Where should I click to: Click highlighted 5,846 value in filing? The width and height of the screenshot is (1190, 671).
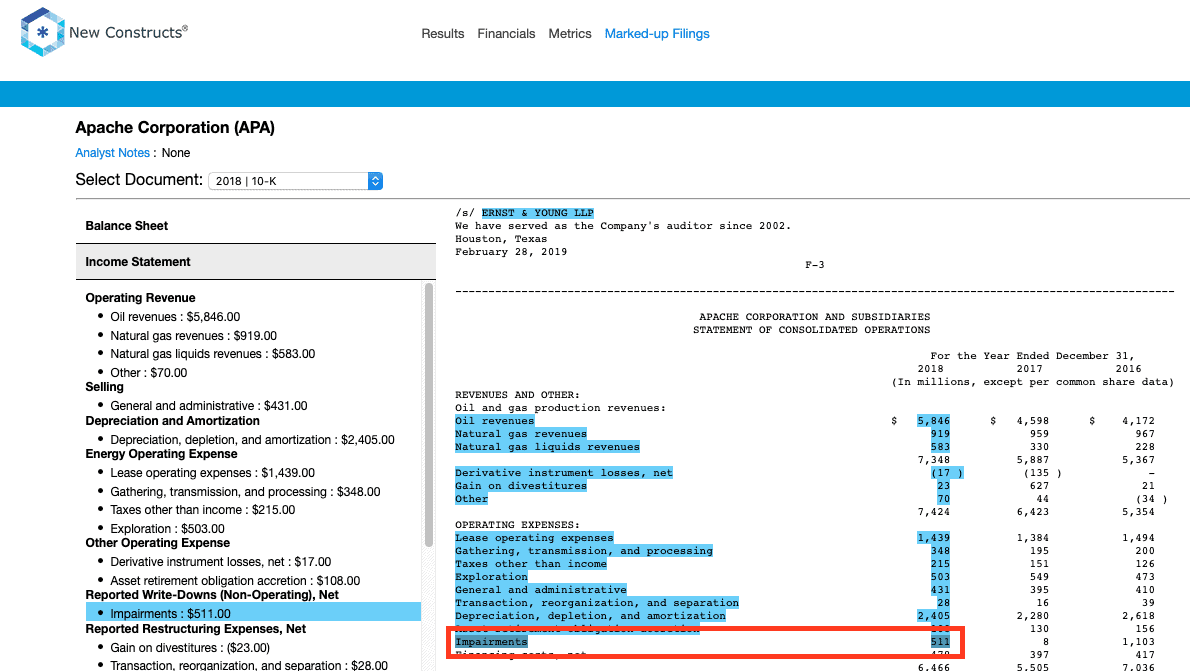point(933,421)
